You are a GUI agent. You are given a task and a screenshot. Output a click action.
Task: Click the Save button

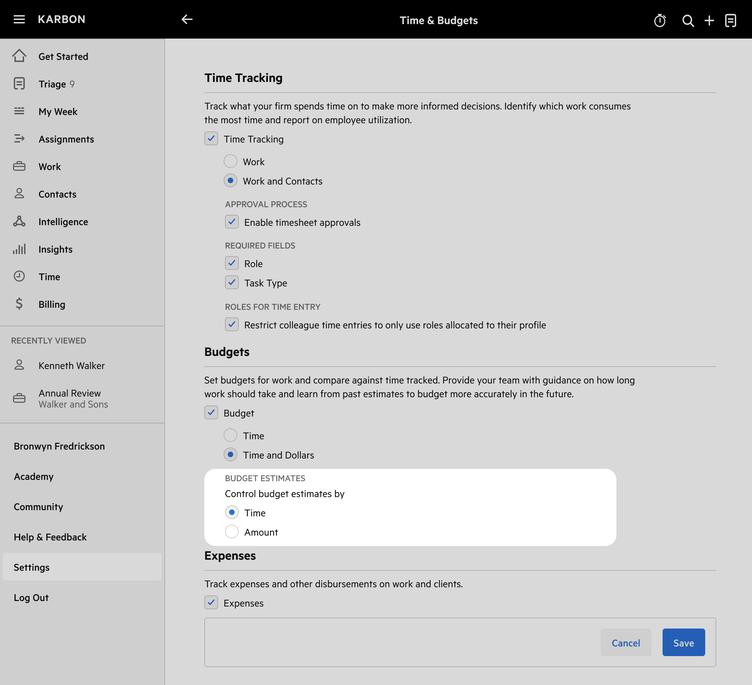683,643
